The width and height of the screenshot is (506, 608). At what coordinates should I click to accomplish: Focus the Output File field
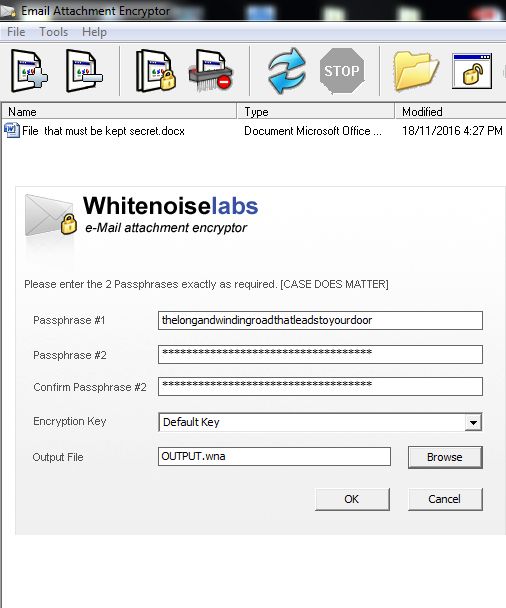pyautogui.click(x=274, y=456)
